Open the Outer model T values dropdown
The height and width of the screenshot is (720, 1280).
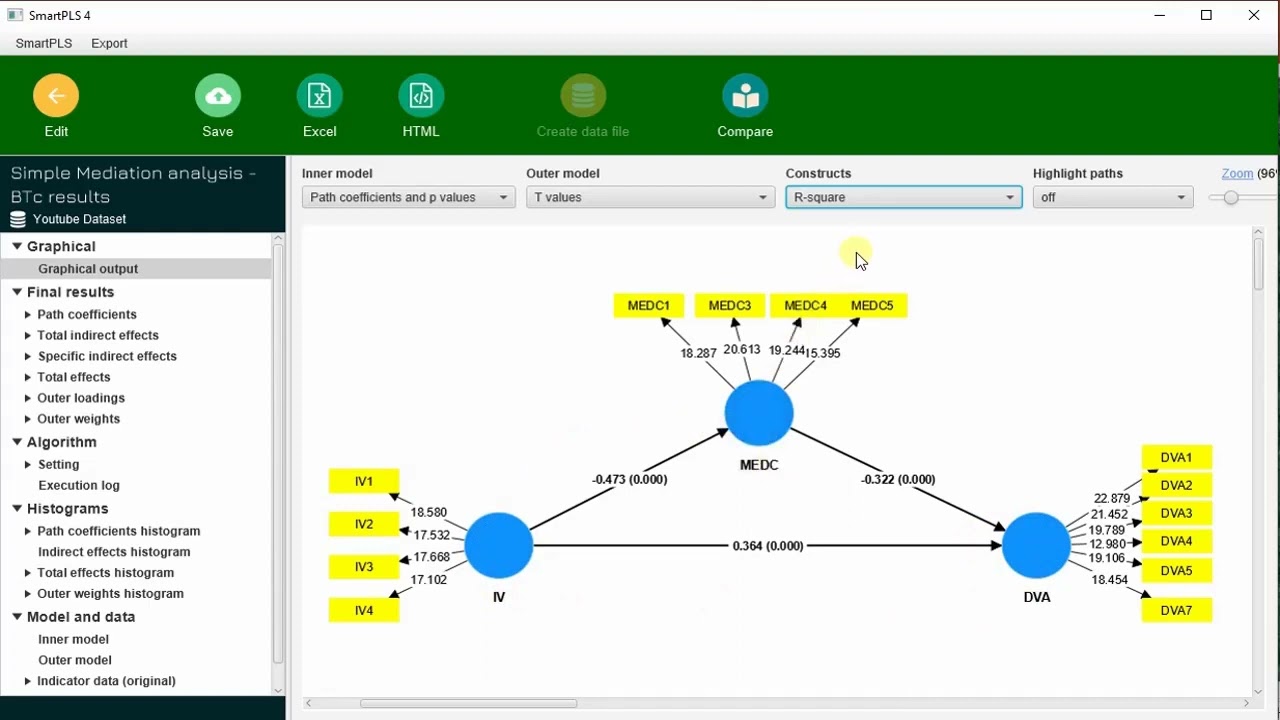pos(651,197)
